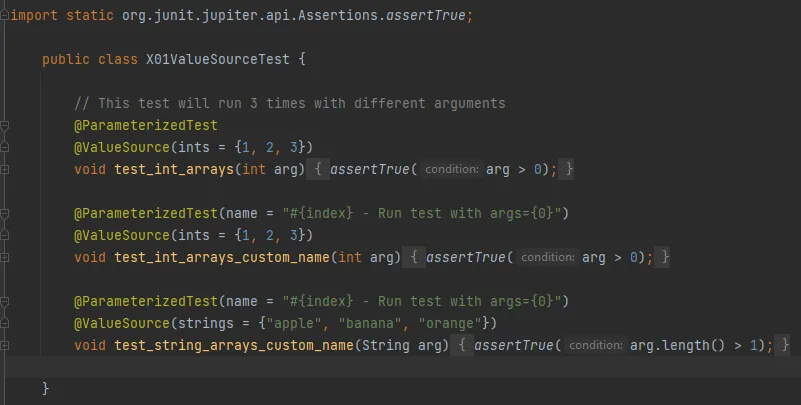Image resolution: width=801 pixels, height=405 pixels.
Task: Click the "banana" string literal
Action: click(370, 323)
